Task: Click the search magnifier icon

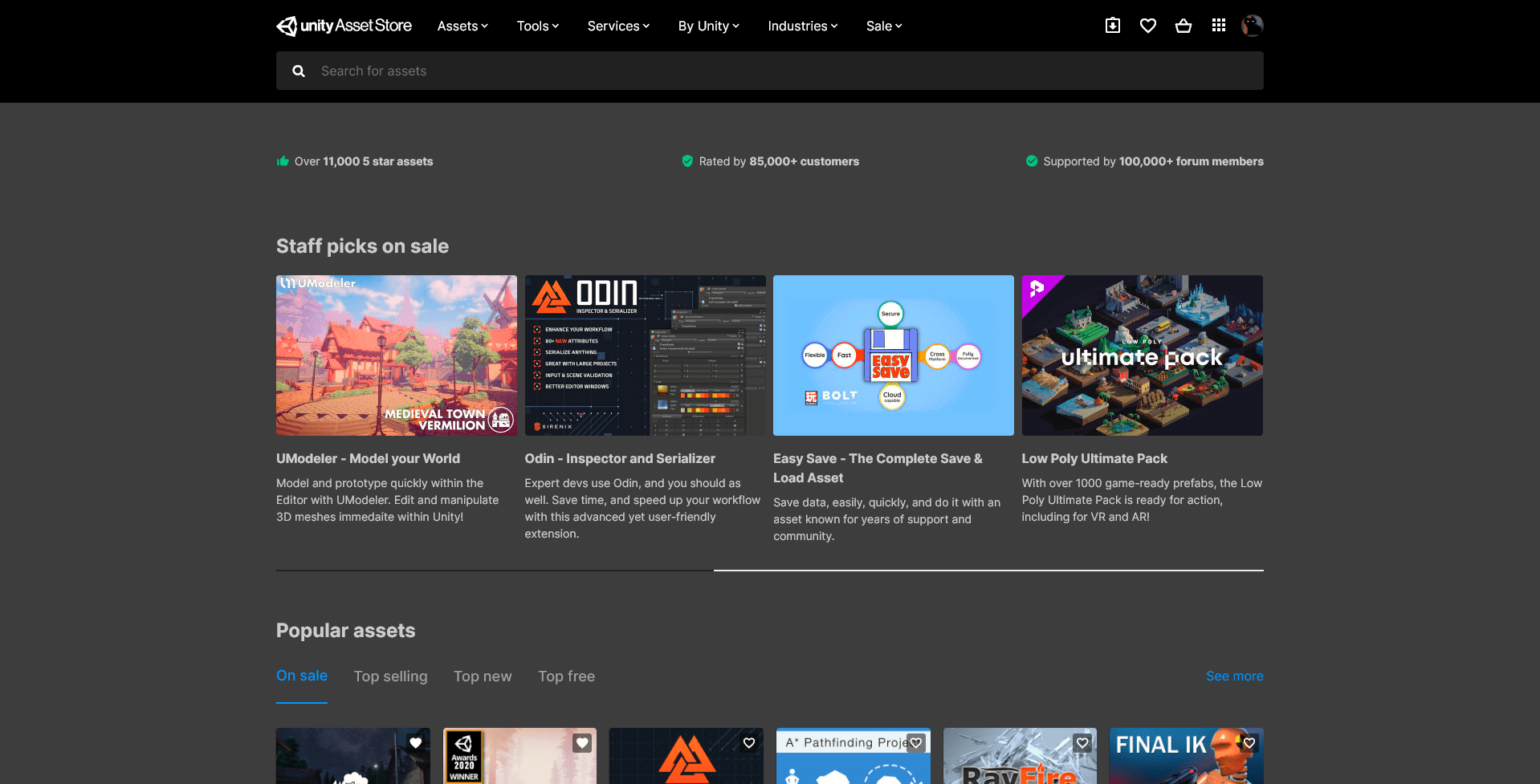Action: click(299, 71)
